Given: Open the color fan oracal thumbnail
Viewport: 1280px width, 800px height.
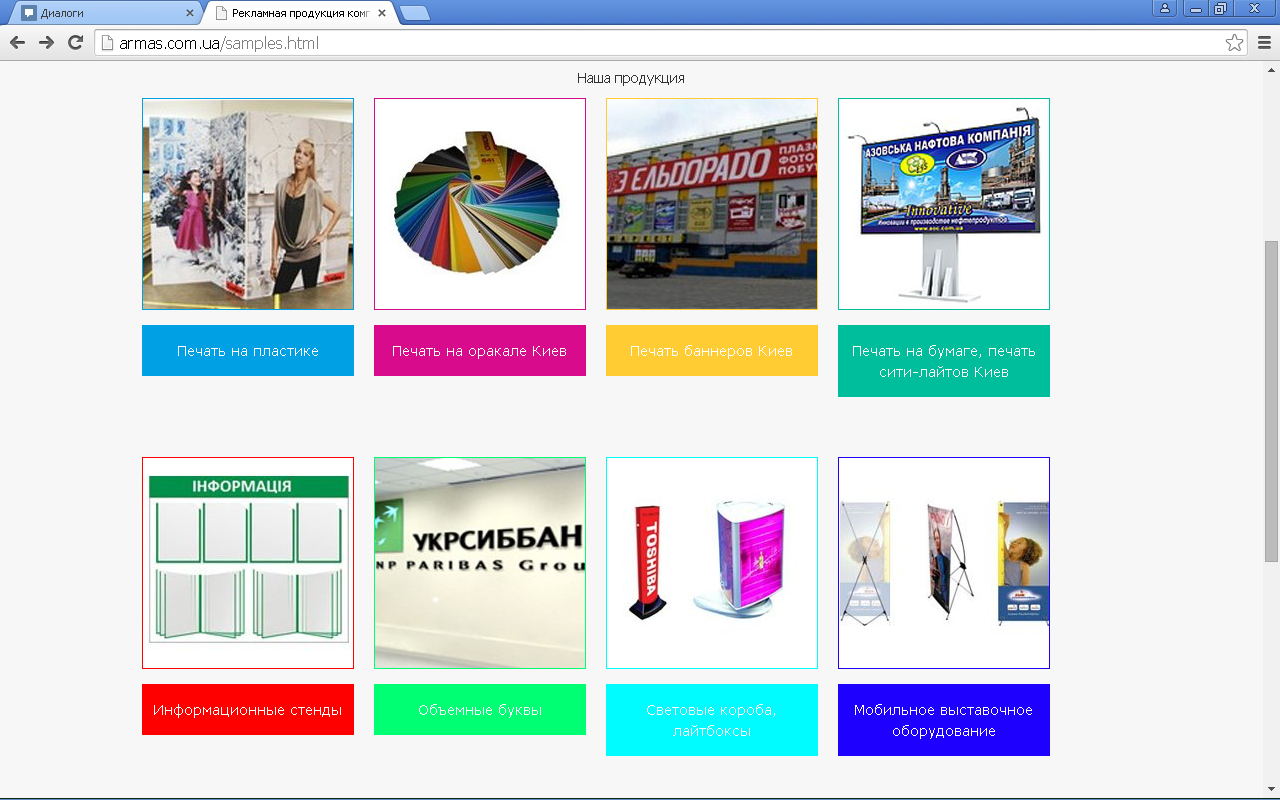Looking at the screenshot, I should 480,204.
